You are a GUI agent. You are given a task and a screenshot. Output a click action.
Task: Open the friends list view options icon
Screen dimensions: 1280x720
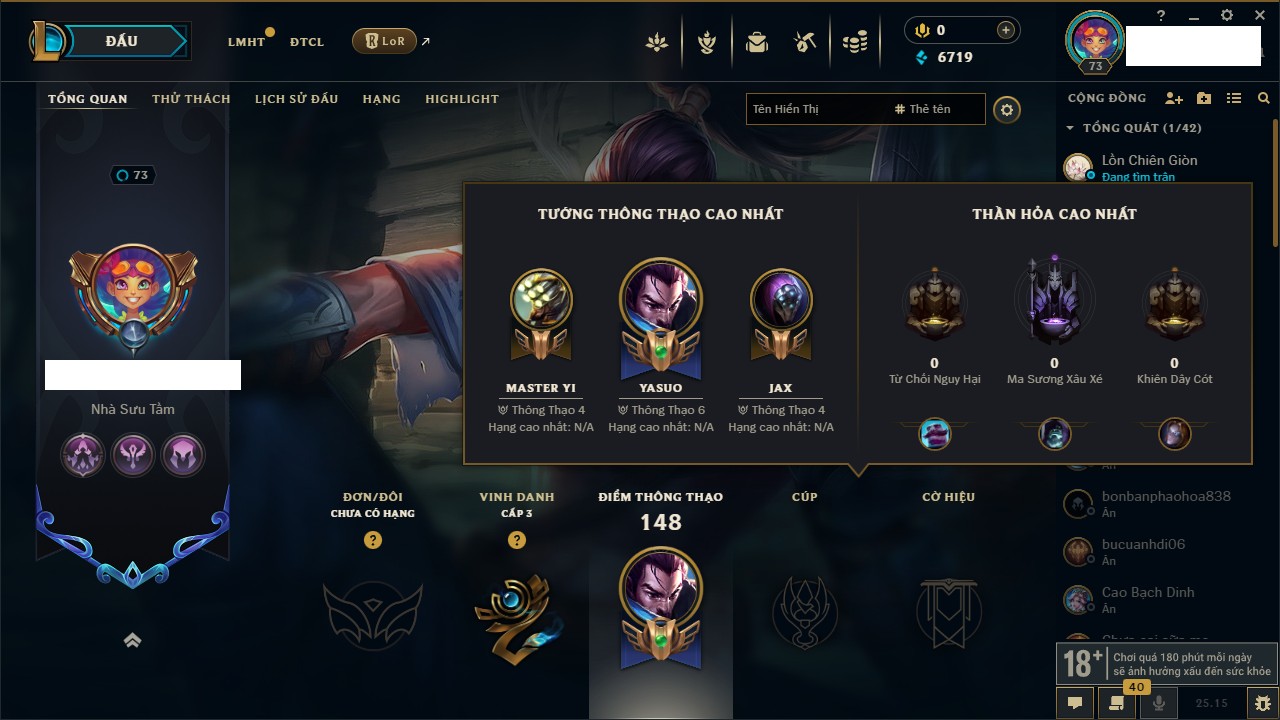coord(1234,98)
